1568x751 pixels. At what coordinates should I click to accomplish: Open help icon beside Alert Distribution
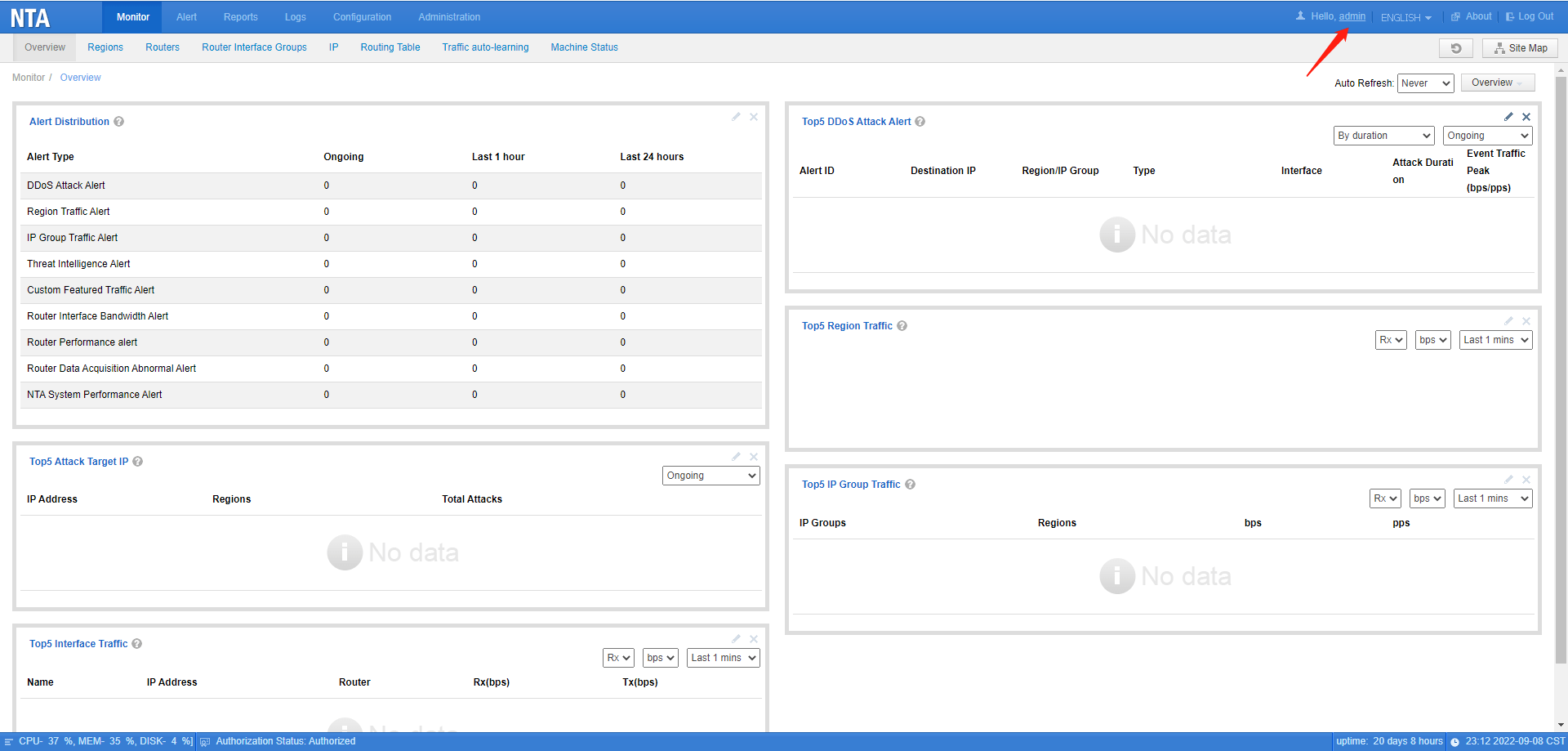[119, 122]
